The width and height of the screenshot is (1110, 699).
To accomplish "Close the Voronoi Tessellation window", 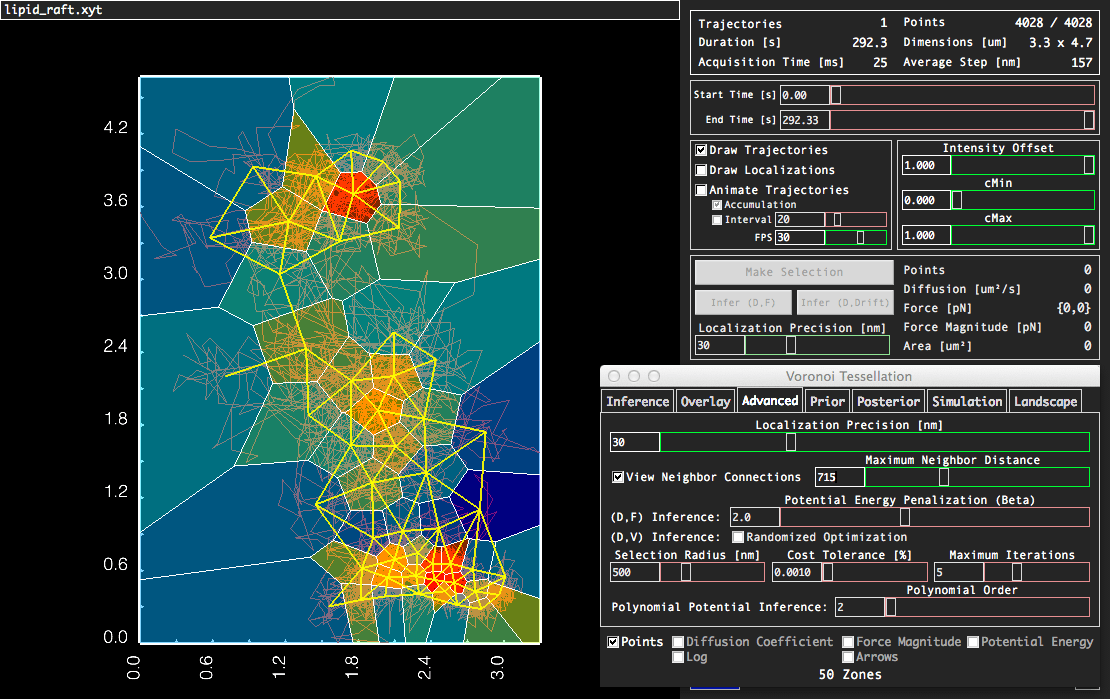I will tap(614, 376).
